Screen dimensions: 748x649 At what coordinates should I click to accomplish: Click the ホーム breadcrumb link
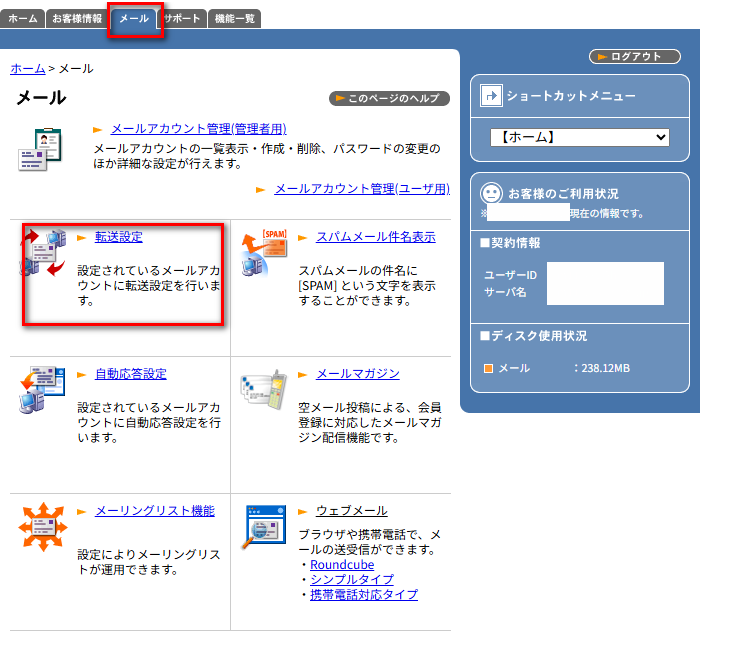(27, 68)
